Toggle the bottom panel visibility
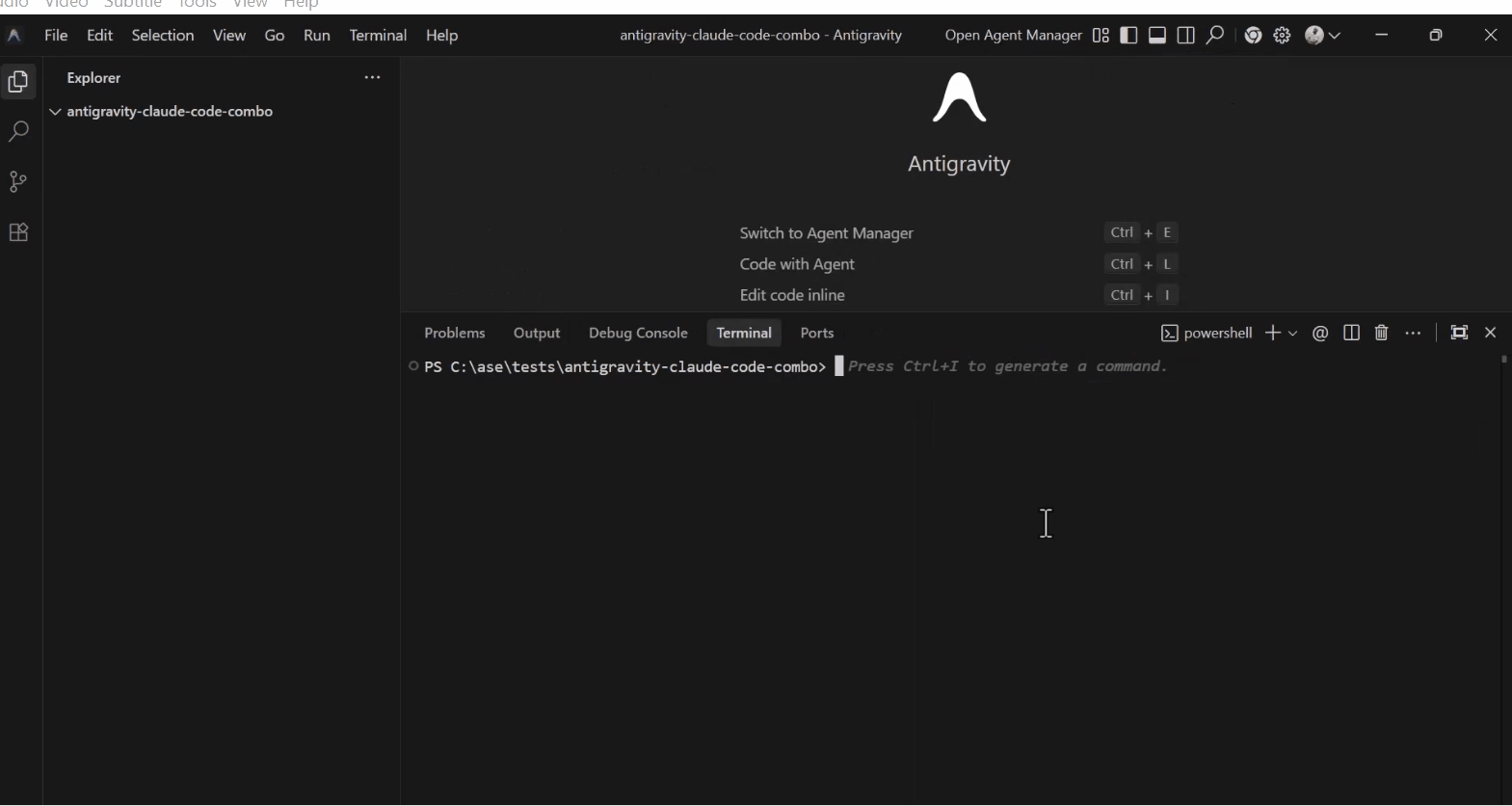1512x806 pixels. tap(1157, 36)
